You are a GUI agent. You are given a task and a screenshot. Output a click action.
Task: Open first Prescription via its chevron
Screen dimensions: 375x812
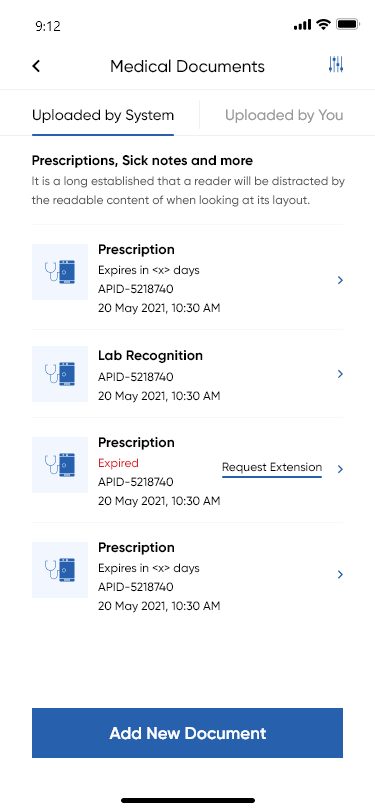click(340, 280)
